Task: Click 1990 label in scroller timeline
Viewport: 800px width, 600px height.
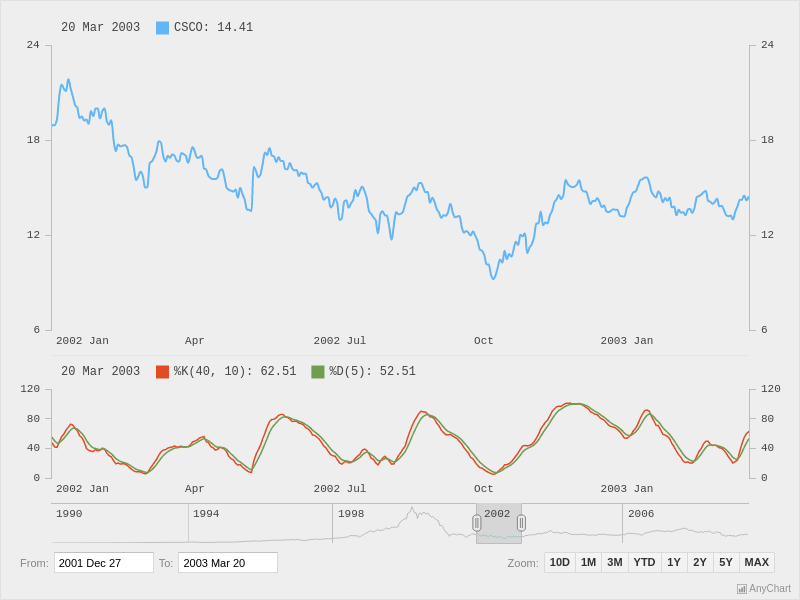Action: (69, 514)
